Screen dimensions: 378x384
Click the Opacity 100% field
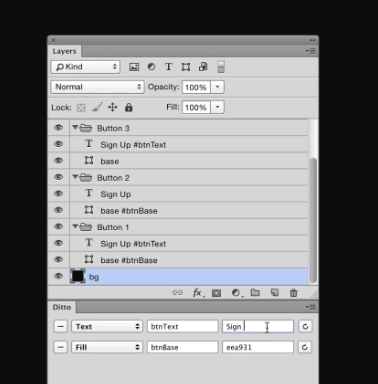(x=196, y=87)
